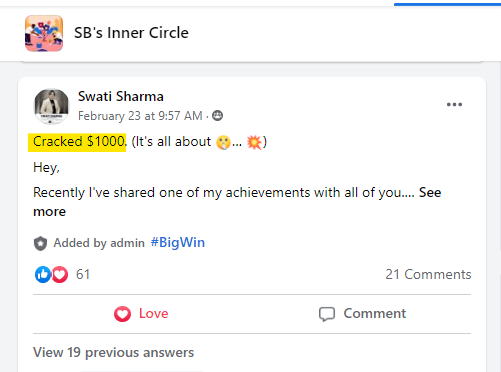Click the red heart reaction icon
501x372 pixels.
(x=60, y=275)
